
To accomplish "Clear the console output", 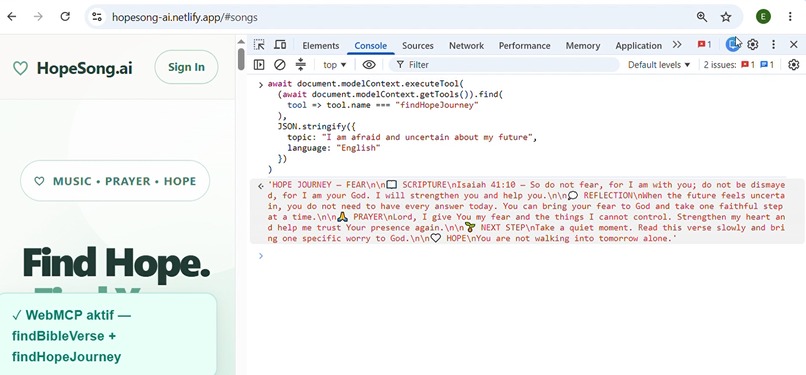I will 280,65.
